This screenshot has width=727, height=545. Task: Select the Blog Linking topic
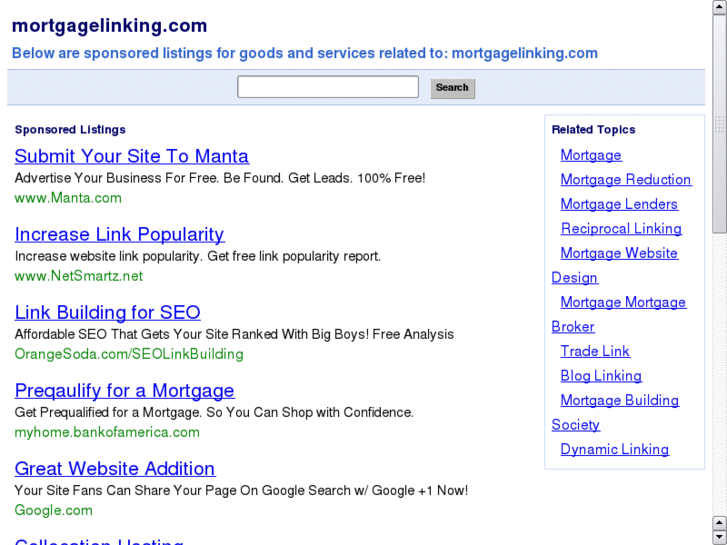click(601, 376)
